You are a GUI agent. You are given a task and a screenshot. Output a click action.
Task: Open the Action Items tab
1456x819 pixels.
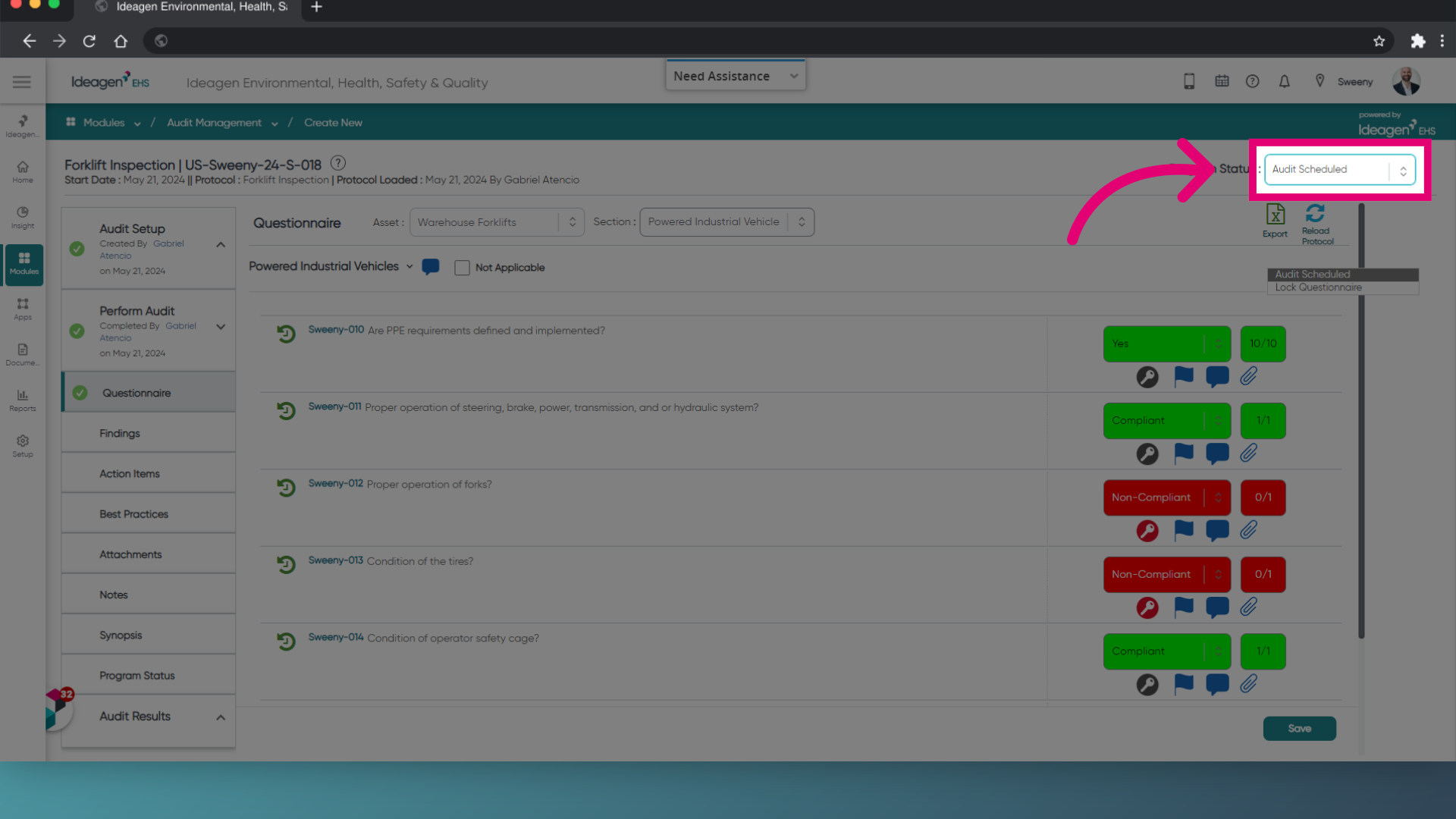(x=149, y=473)
